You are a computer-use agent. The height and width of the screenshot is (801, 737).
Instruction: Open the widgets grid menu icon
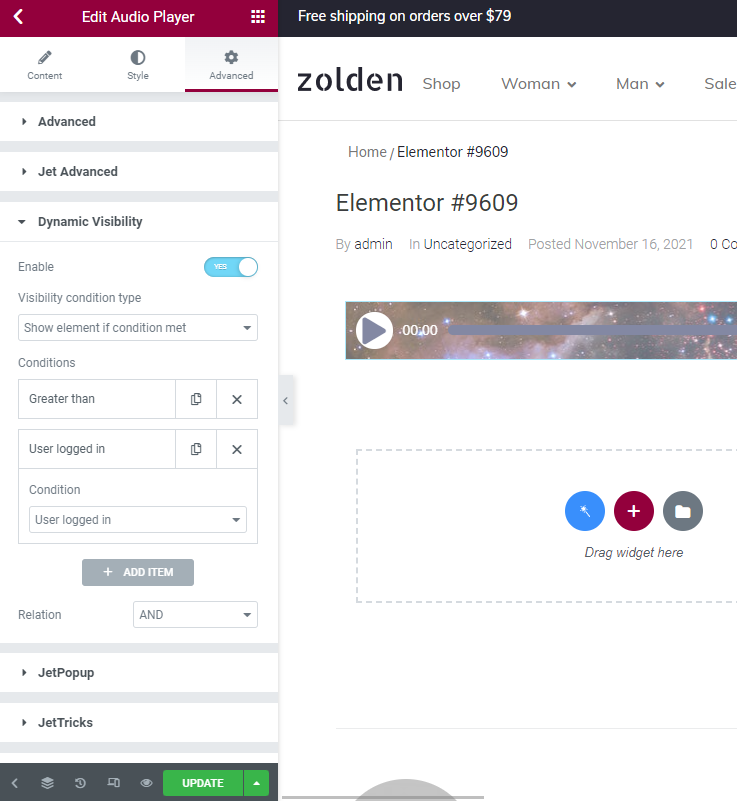point(258,17)
